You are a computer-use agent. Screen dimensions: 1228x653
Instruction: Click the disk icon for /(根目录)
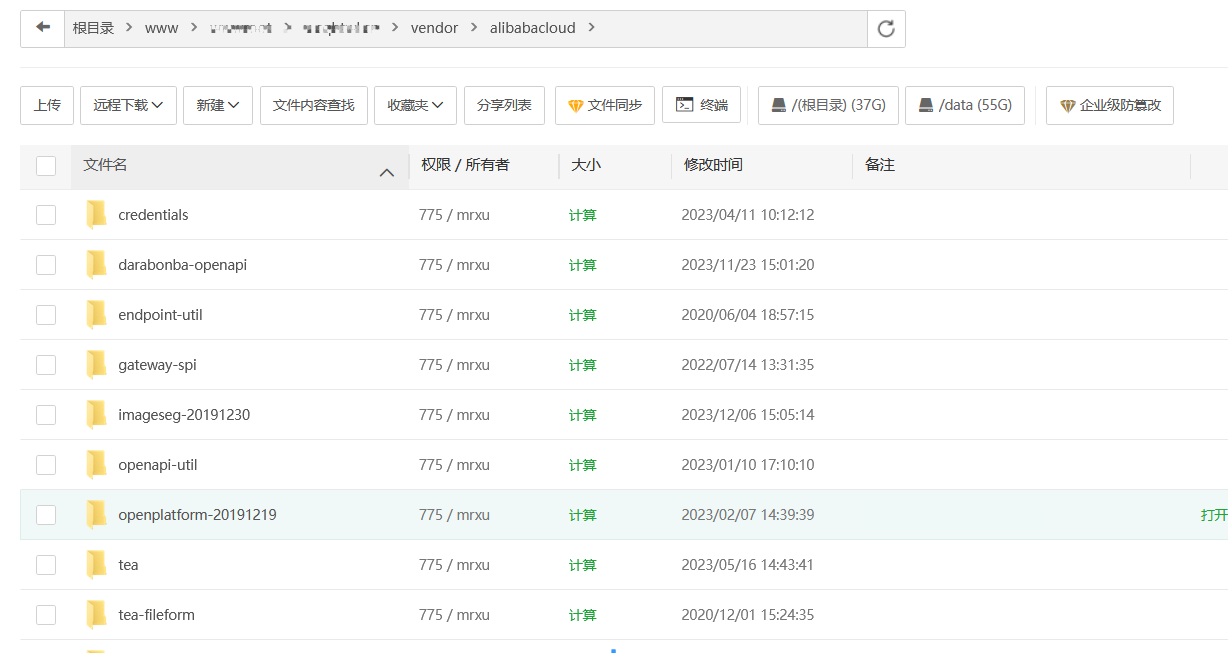[x=778, y=105]
